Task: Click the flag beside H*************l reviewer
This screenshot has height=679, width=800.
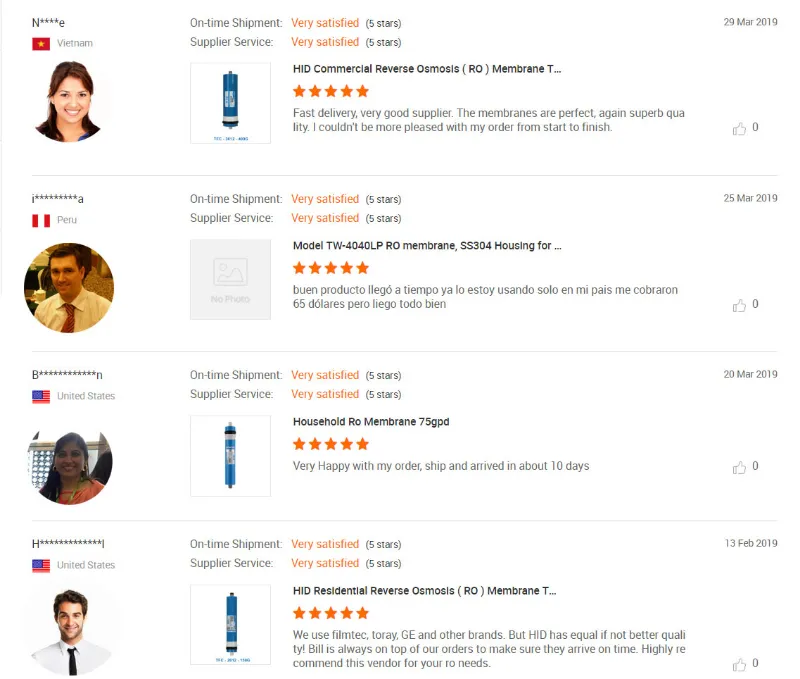Action: pos(41,565)
